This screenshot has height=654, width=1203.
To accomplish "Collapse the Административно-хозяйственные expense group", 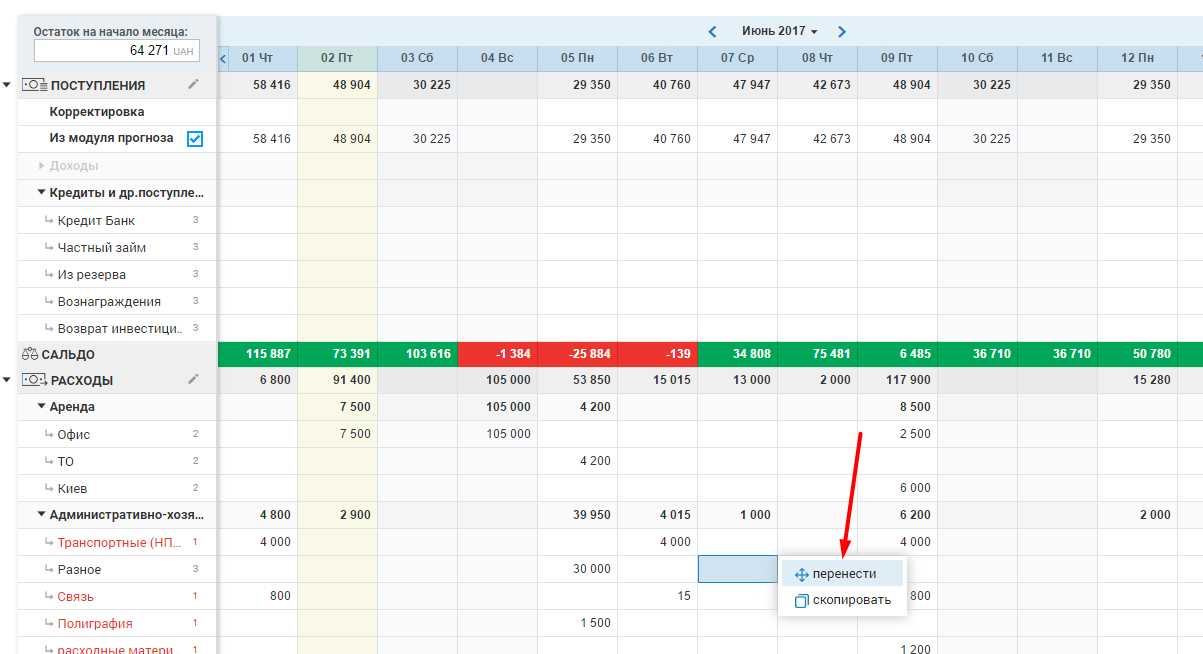I will (x=42, y=515).
